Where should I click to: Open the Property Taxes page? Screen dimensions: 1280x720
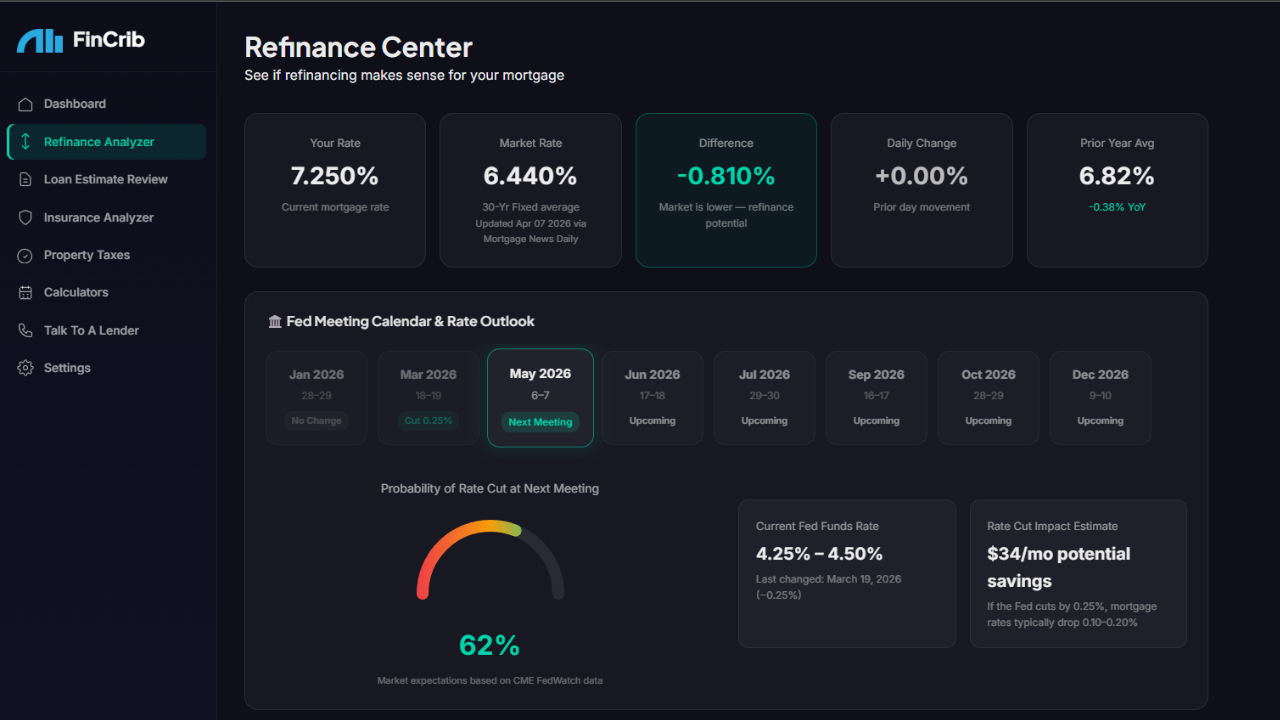pos(106,255)
